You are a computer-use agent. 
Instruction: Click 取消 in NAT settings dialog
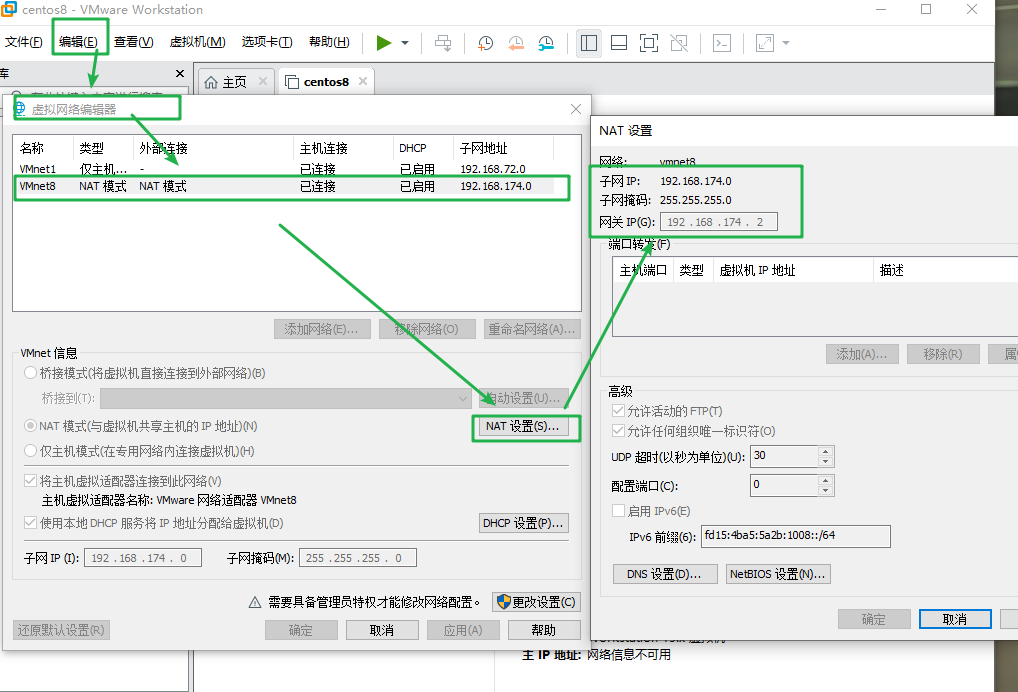tap(955, 619)
